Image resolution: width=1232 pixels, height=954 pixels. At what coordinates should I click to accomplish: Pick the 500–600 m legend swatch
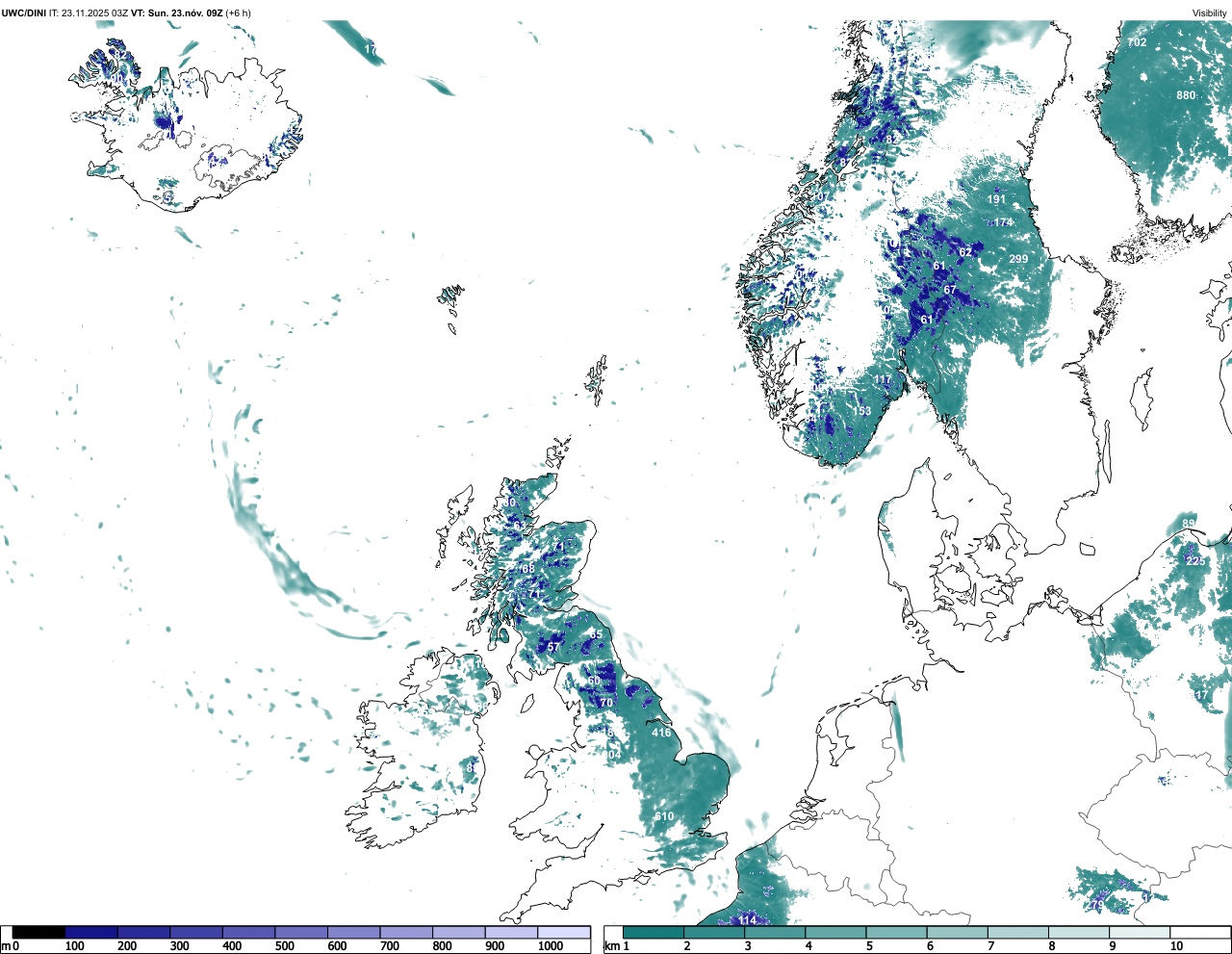point(301,932)
